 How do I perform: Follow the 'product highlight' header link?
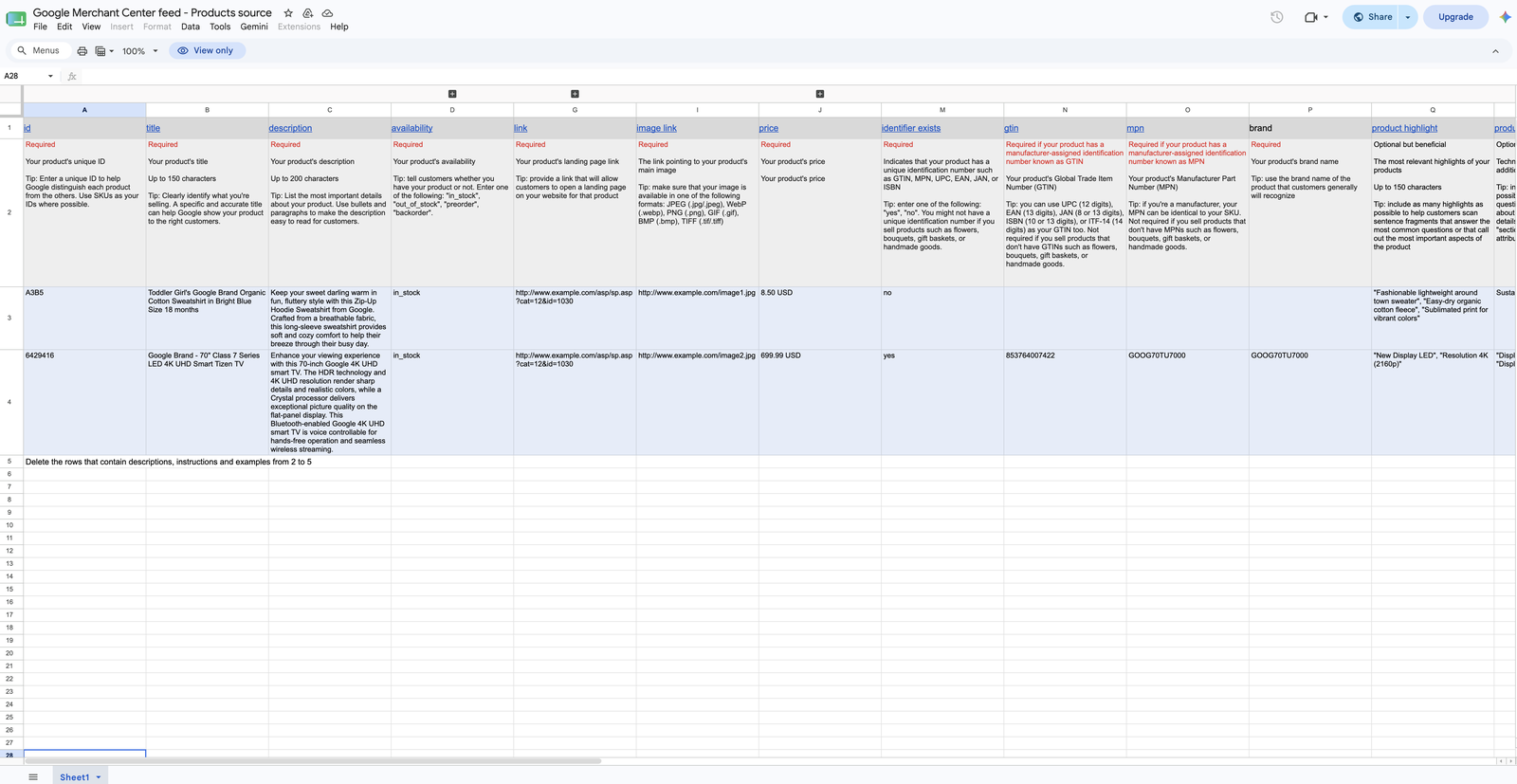click(x=1405, y=128)
